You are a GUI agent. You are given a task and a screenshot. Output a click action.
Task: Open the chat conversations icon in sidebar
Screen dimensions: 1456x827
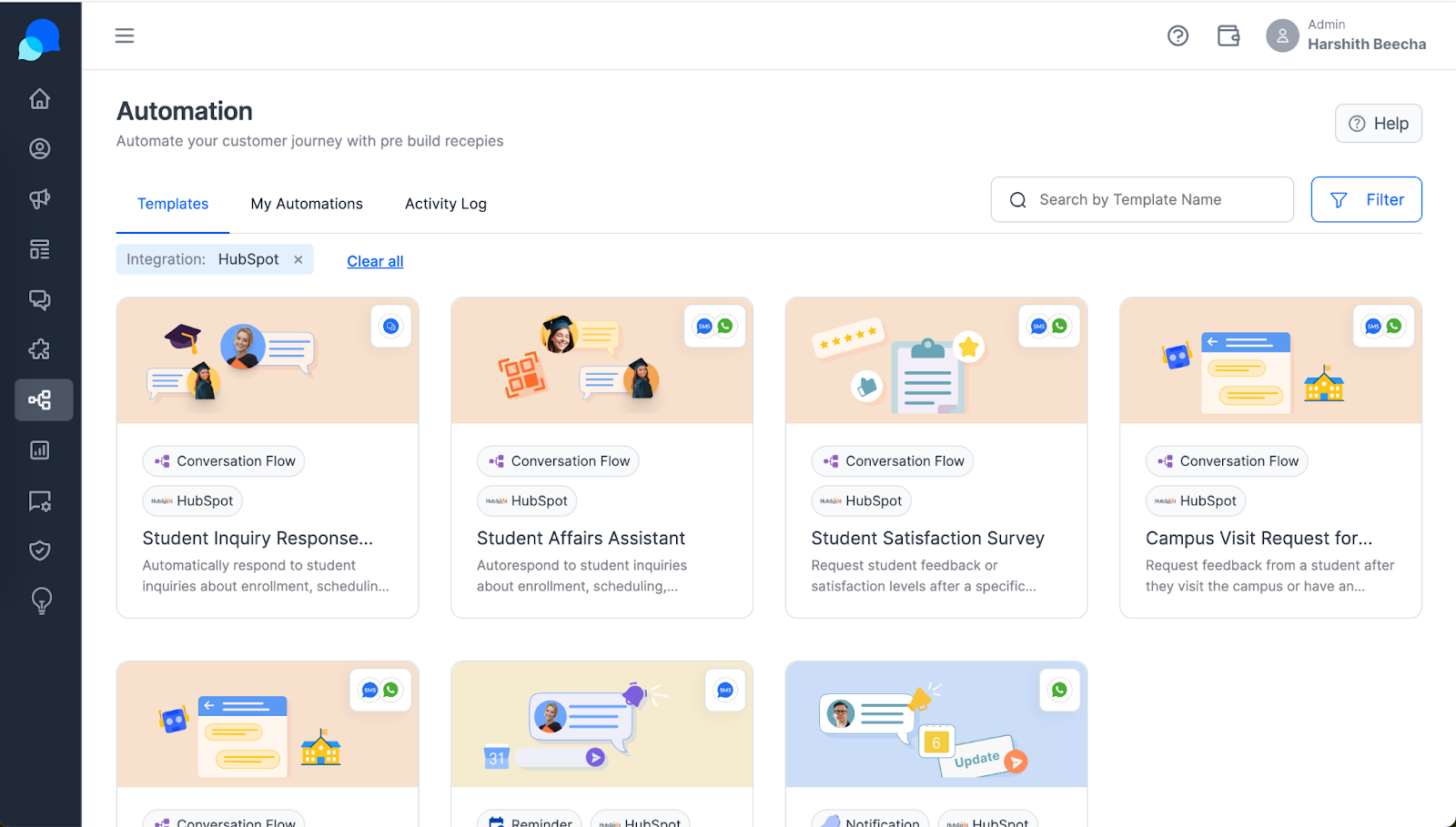[39, 299]
